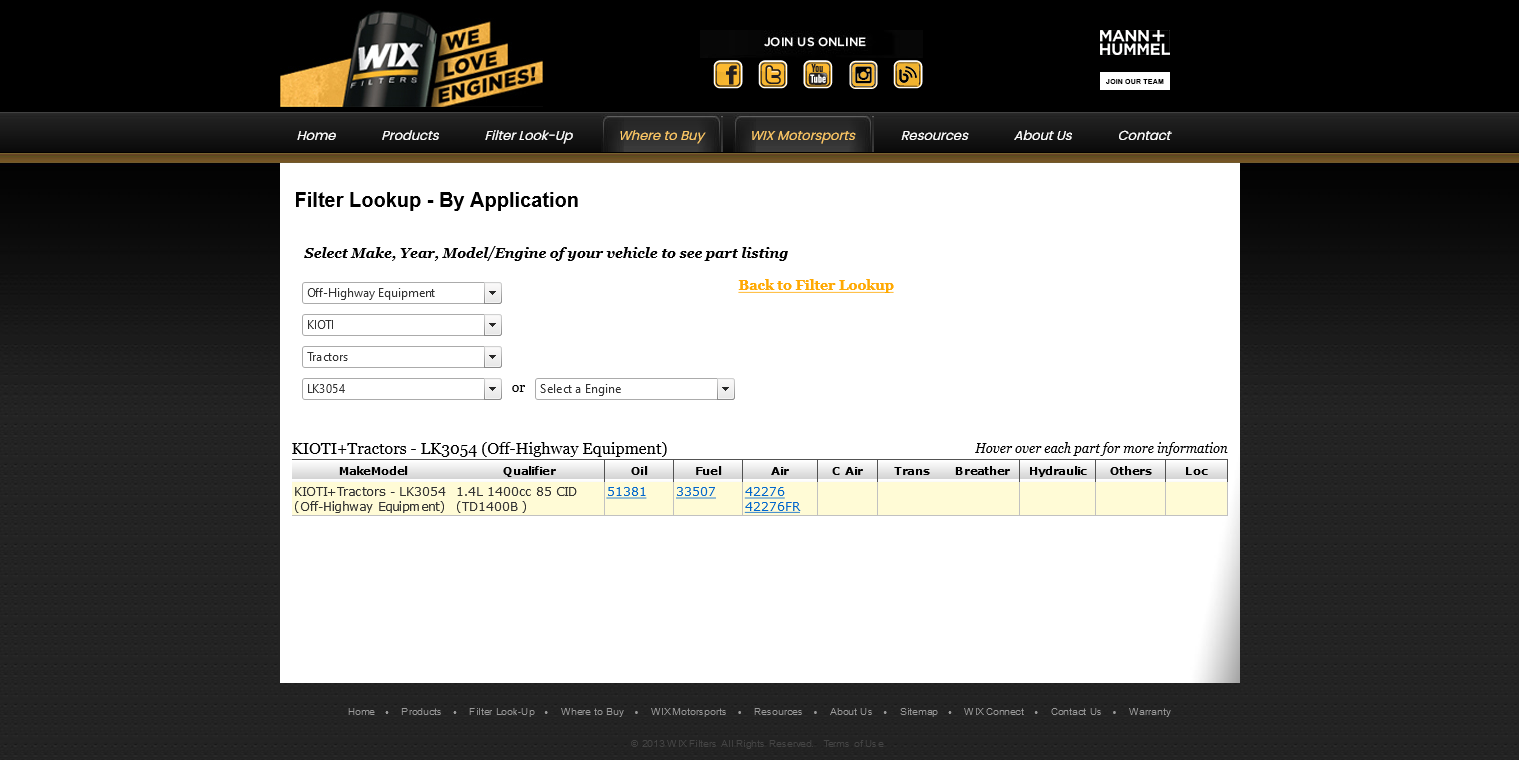The width and height of the screenshot is (1519, 760).
Task: Click the Mann+Hummel logo
Action: tap(1134, 42)
